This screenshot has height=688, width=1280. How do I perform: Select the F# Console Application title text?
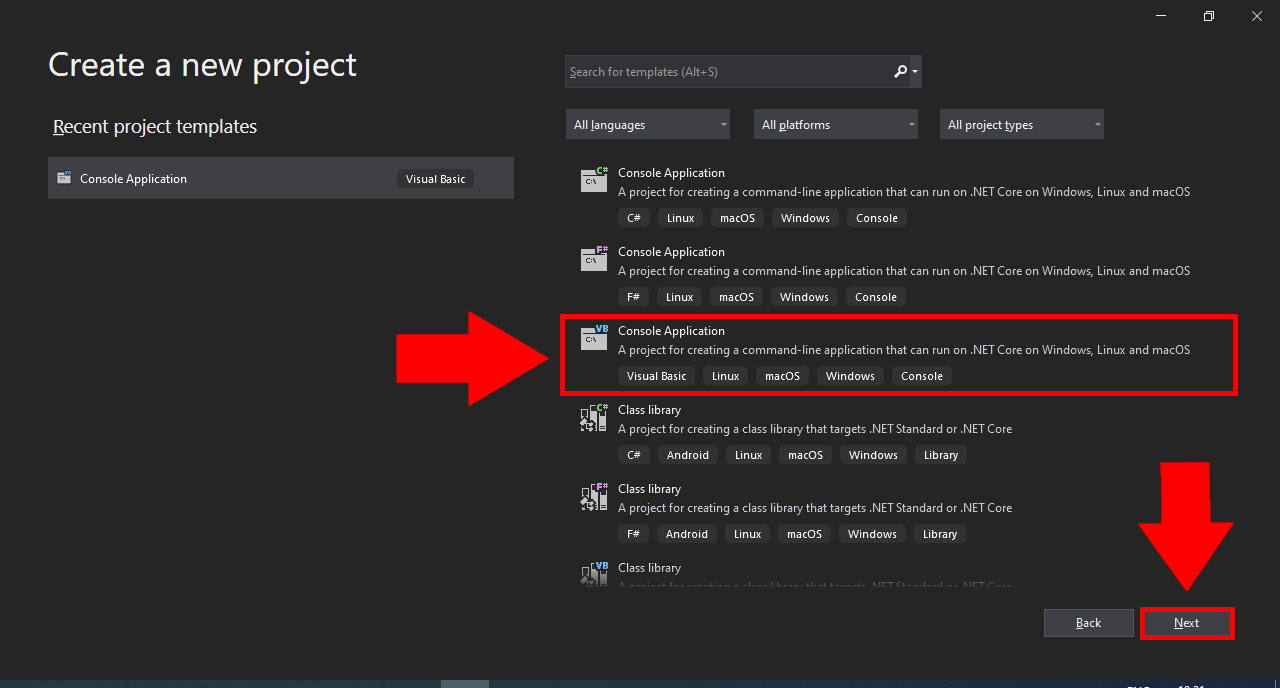point(671,252)
